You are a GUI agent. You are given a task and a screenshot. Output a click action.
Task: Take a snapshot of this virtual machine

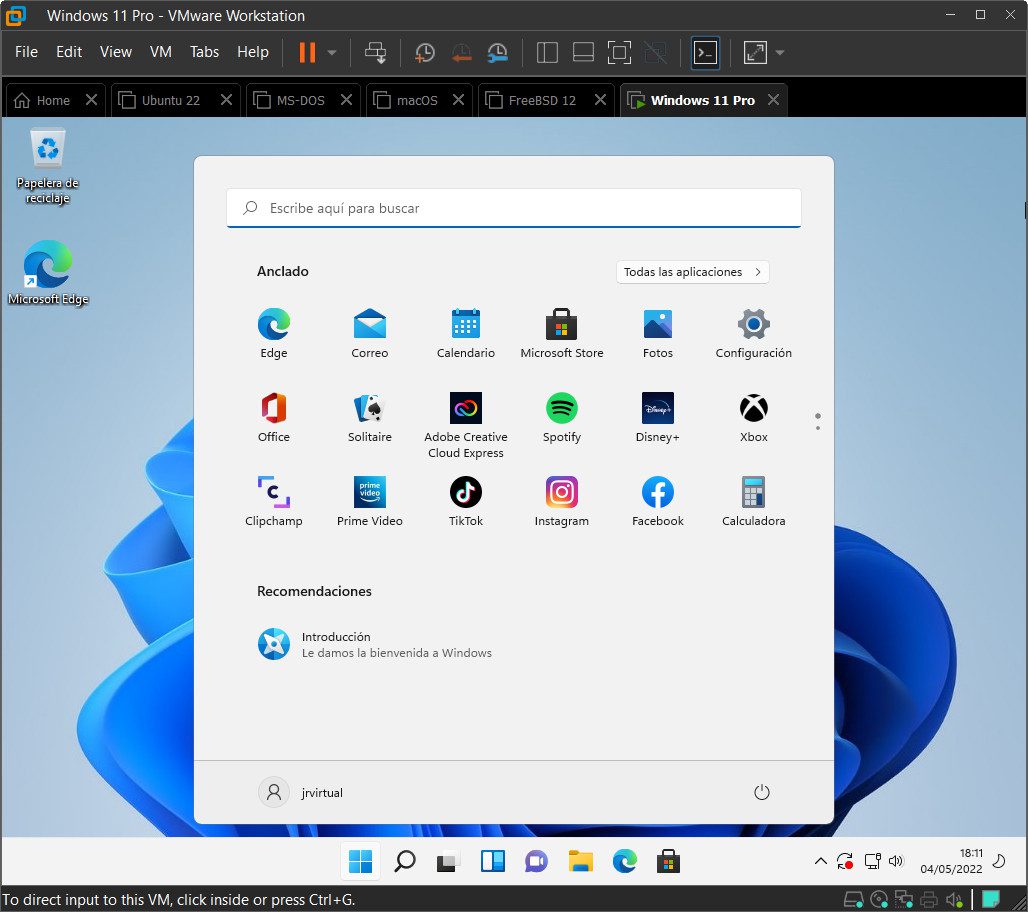tap(425, 52)
